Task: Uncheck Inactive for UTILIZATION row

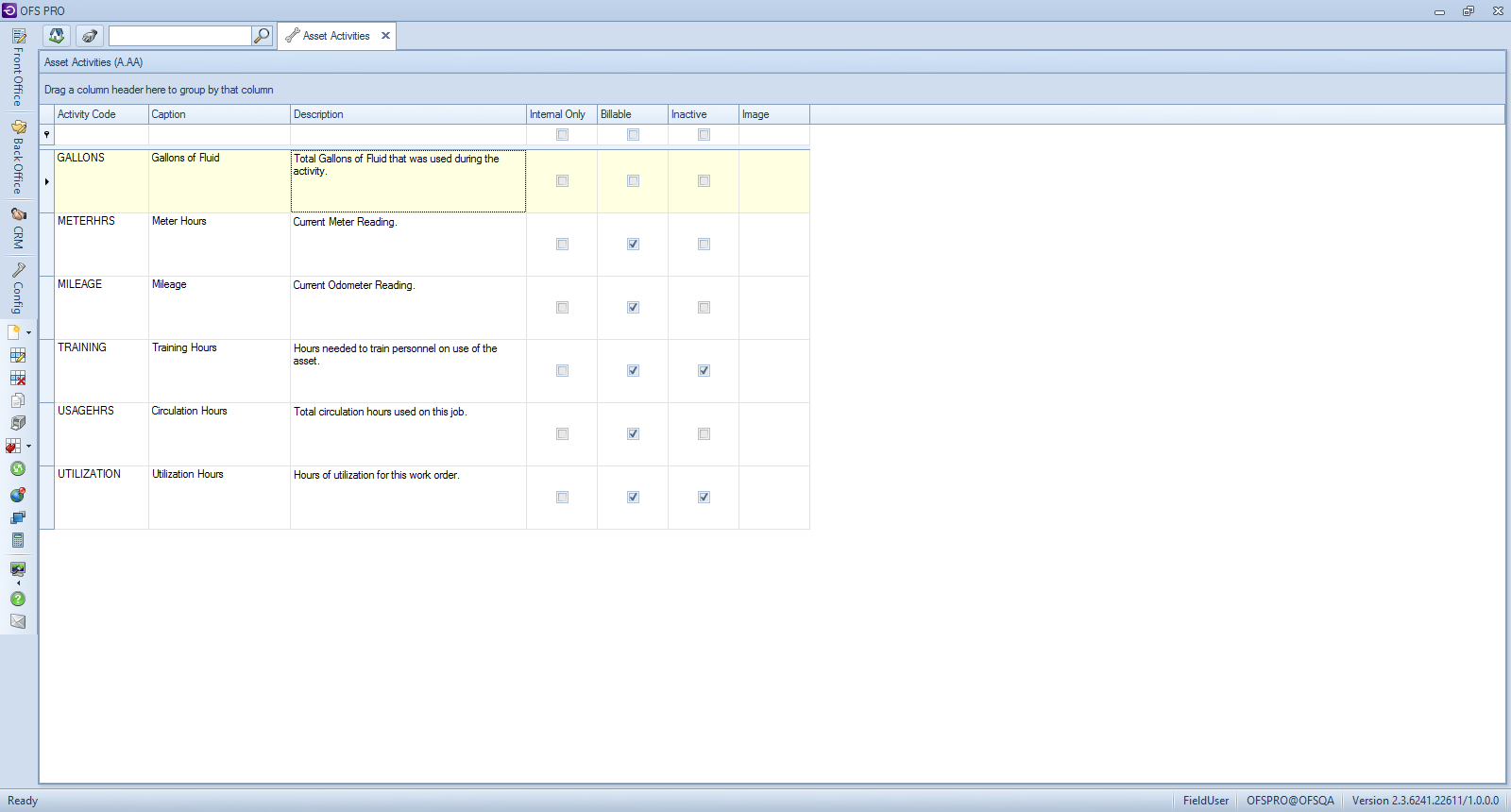Action: (704, 498)
